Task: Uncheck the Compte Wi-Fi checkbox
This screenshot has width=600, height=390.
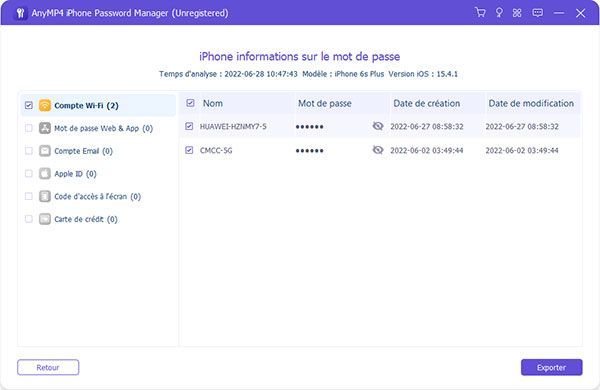Action: 29,105
